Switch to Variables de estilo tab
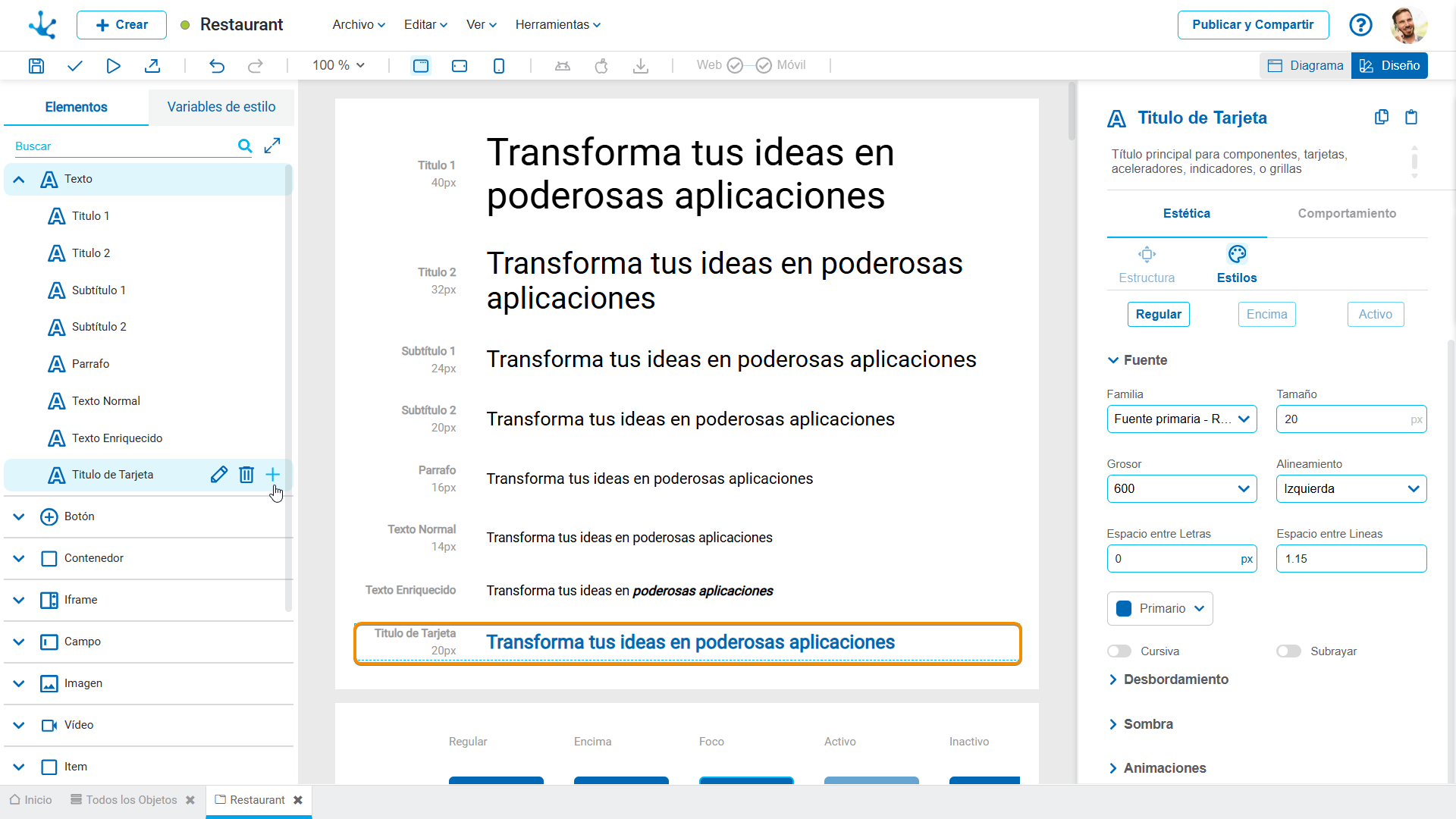The width and height of the screenshot is (1456, 819). pyautogui.click(x=221, y=107)
